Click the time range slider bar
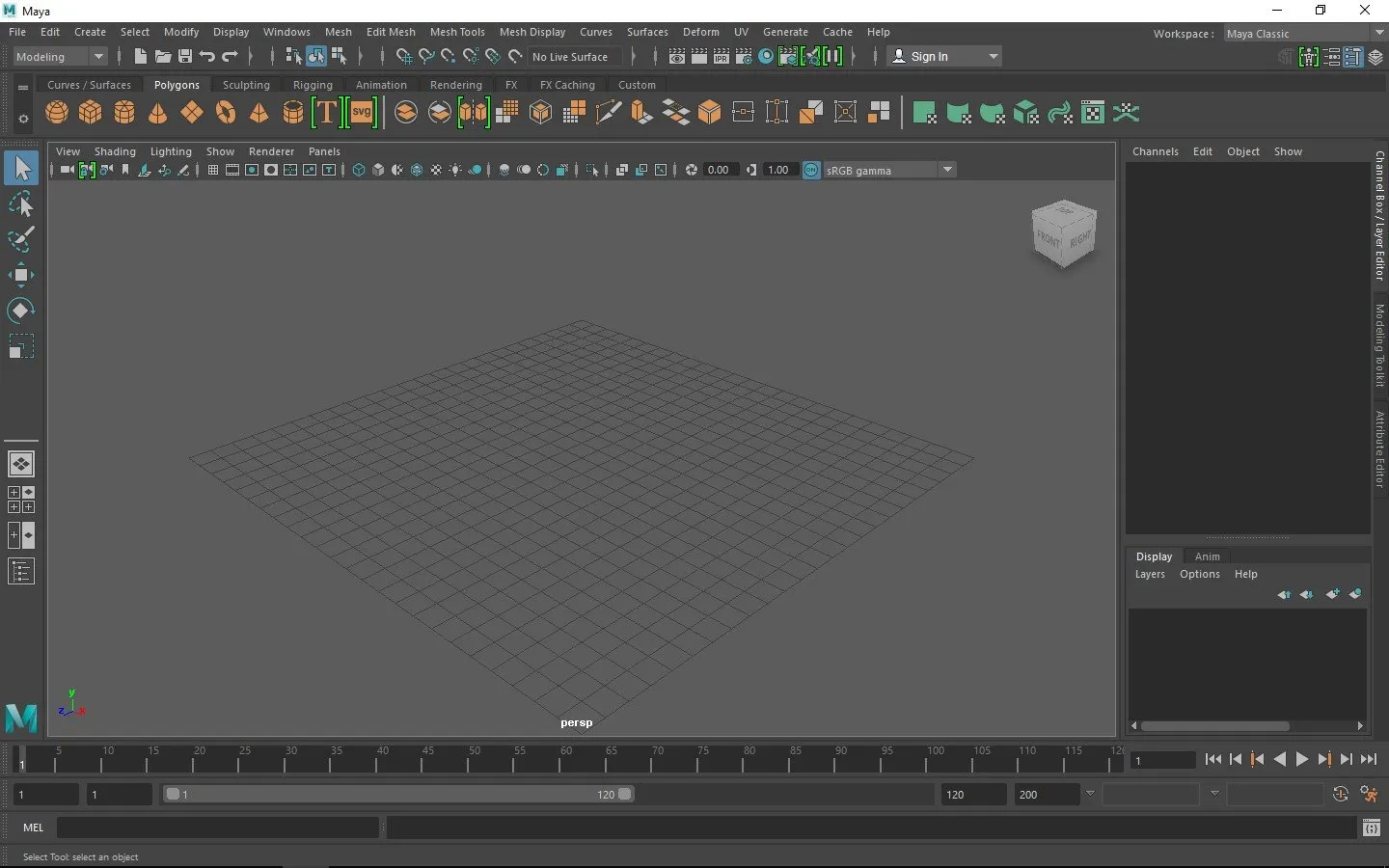Viewport: 1389px width, 868px height. [x=398, y=794]
